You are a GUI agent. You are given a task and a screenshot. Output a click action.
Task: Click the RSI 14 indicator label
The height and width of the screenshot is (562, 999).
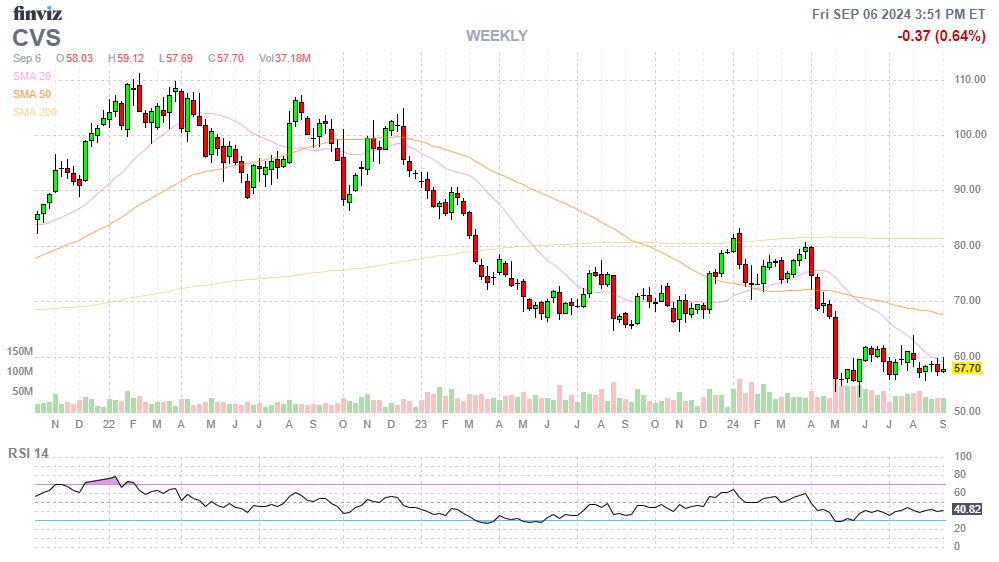pos(28,453)
